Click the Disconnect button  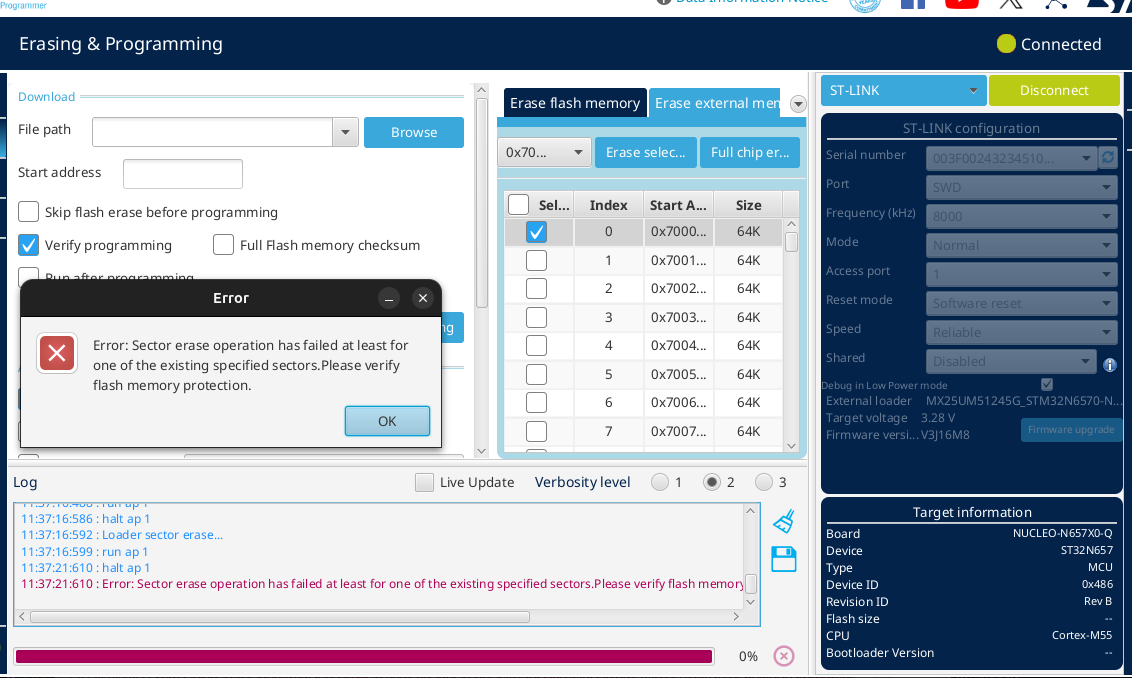tap(1053, 90)
